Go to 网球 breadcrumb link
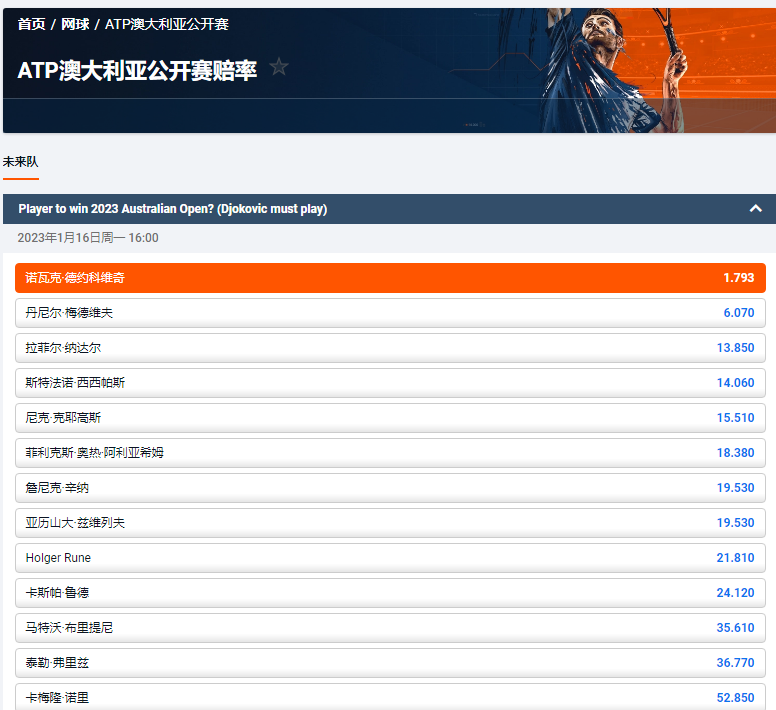This screenshot has width=776, height=710. [75, 24]
